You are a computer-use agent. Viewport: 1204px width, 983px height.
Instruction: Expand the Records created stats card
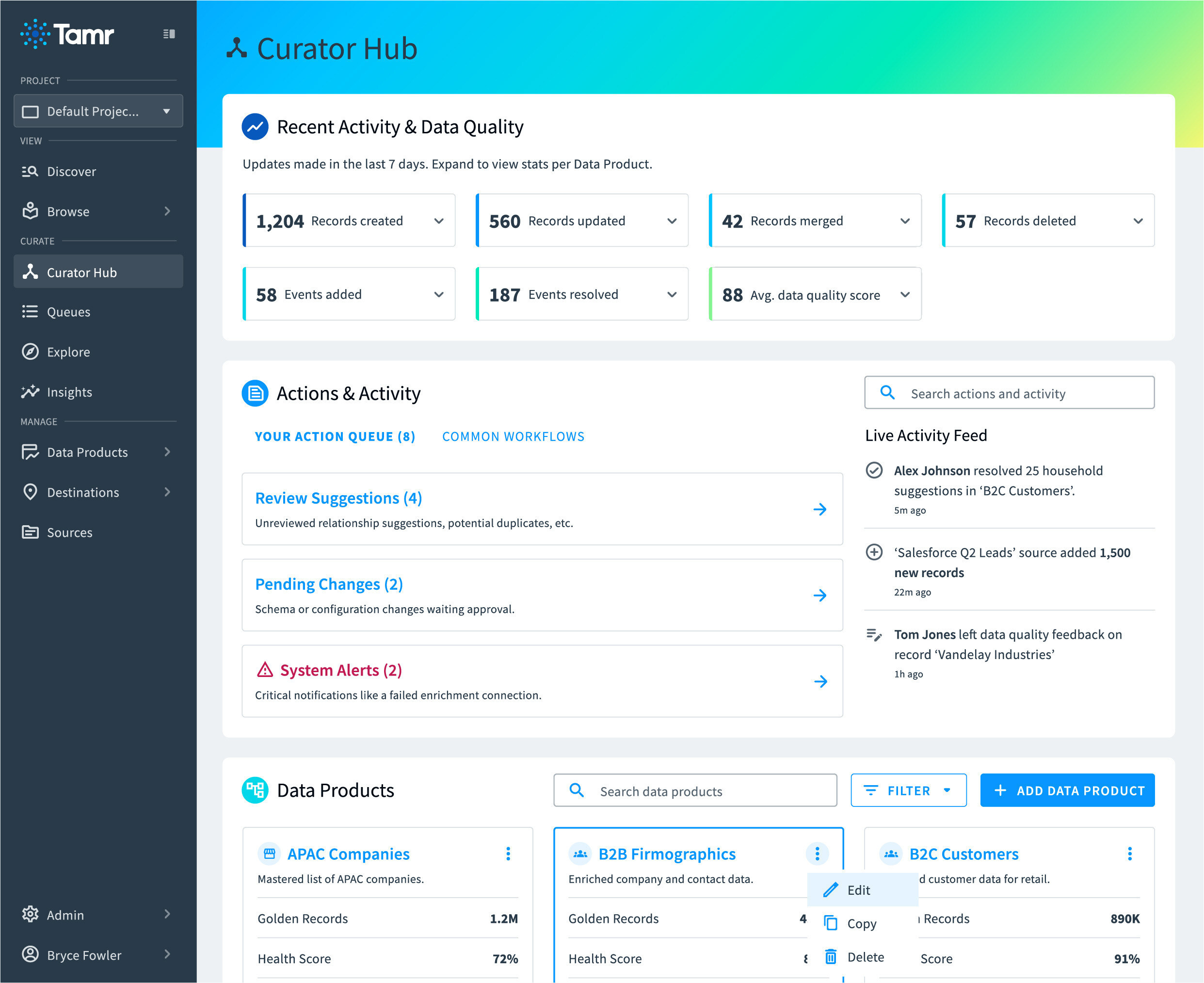pyautogui.click(x=439, y=221)
